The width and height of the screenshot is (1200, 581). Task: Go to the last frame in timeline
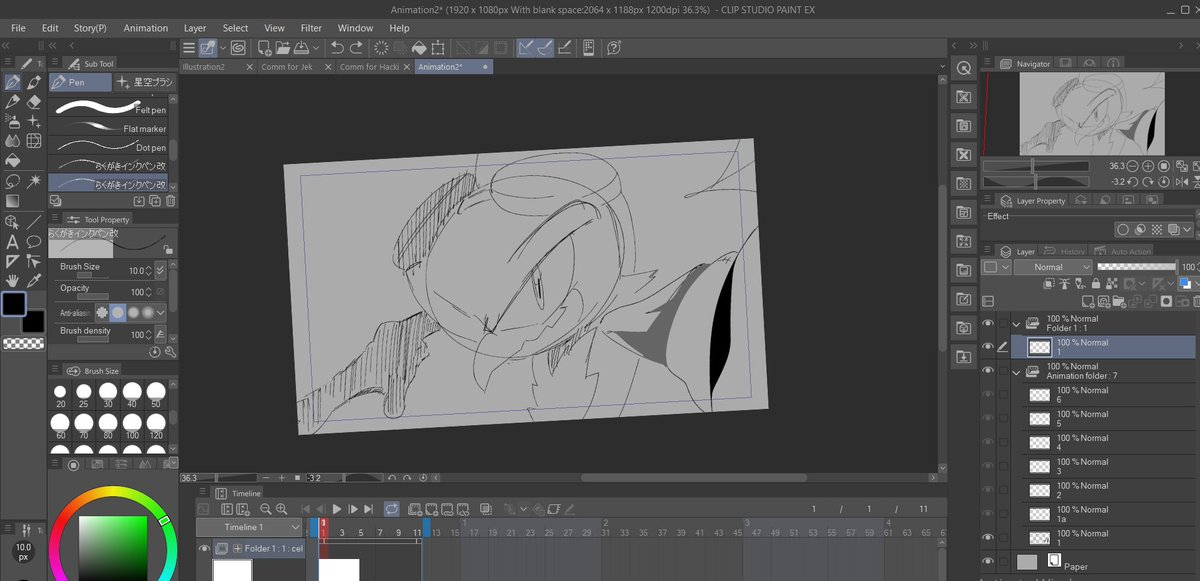coord(368,509)
